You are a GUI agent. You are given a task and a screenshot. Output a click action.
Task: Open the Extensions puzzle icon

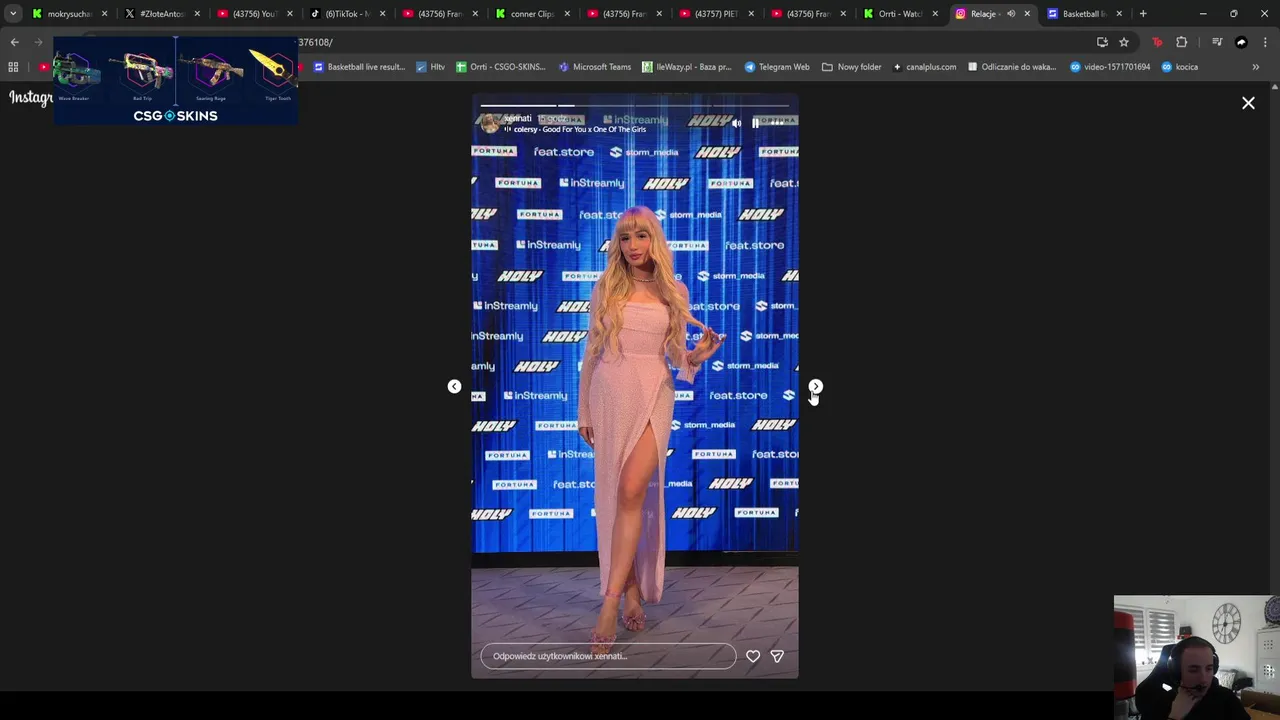point(1182,42)
